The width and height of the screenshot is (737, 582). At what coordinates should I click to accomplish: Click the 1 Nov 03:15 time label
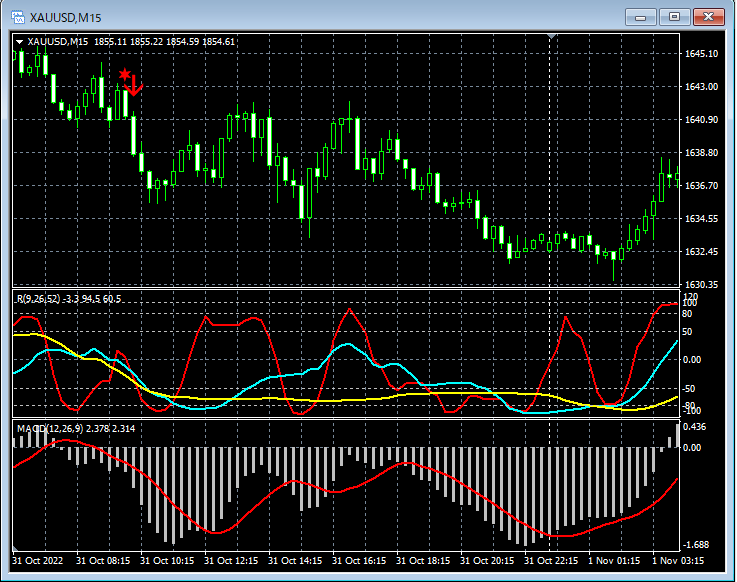click(678, 561)
